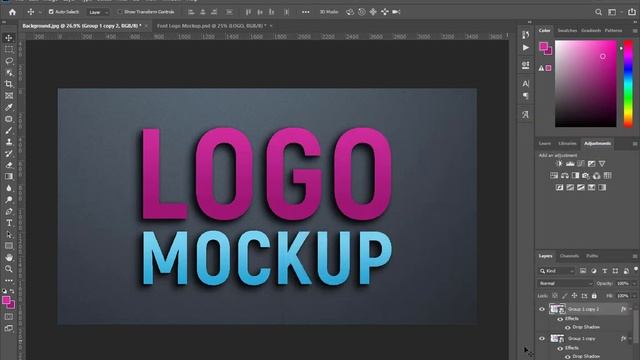Toggle Drop Shadow visibility under Group 1 copy 2
The width and height of the screenshot is (640, 360).
click(x=567, y=327)
